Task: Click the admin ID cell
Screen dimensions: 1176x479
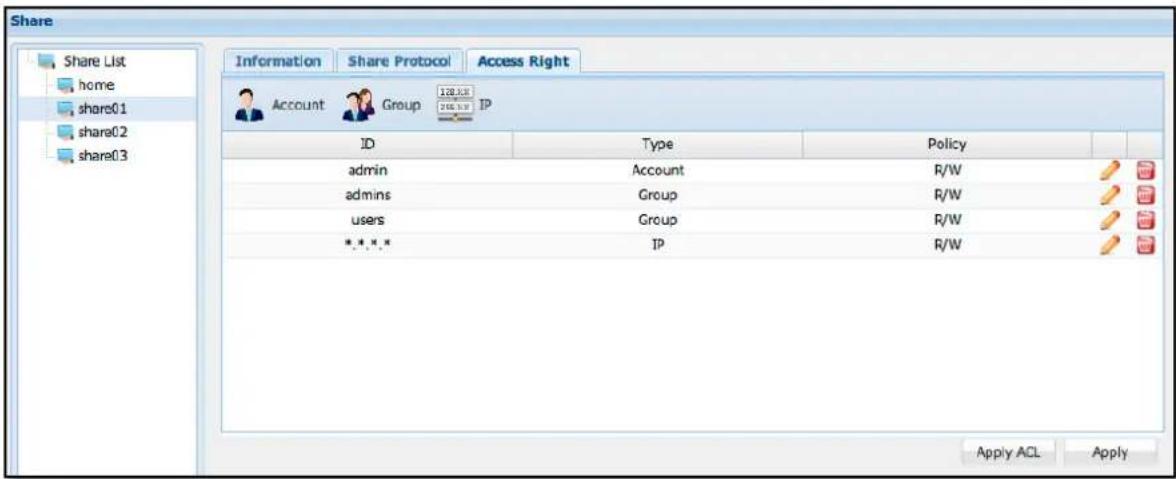Action: click(x=368, y=171)
